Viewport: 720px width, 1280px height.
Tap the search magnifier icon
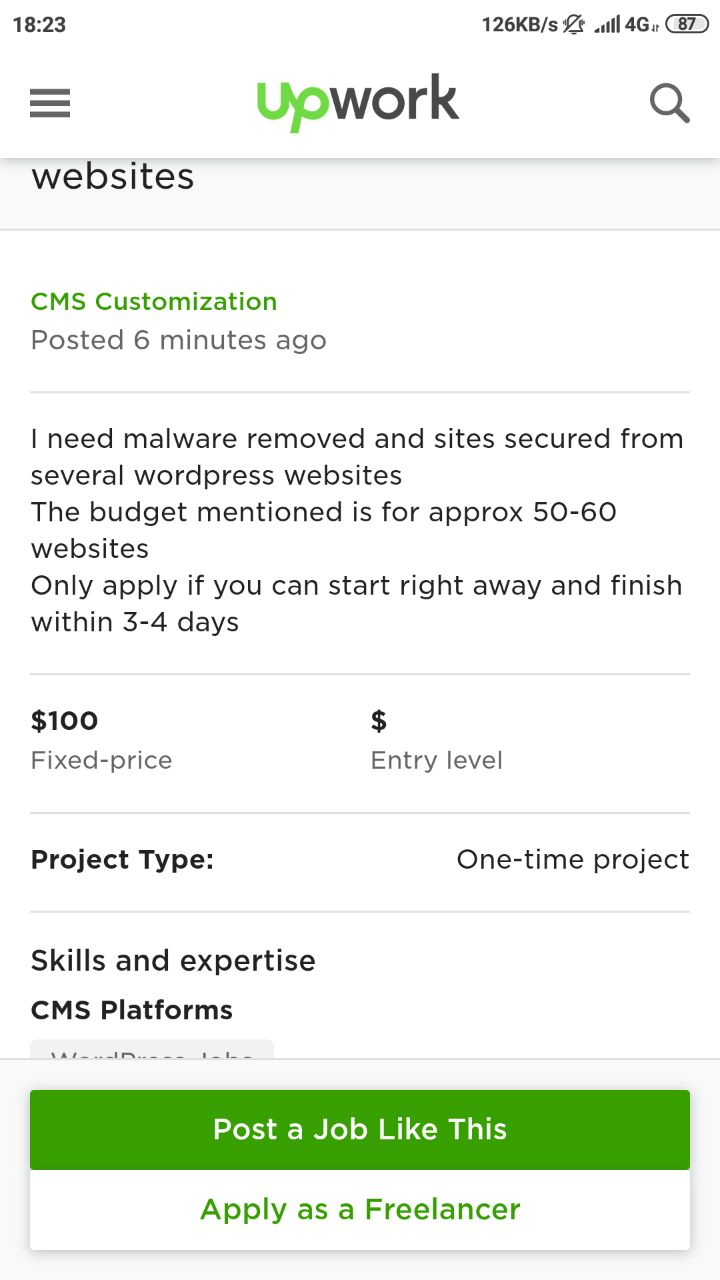[x=669, y=103]
